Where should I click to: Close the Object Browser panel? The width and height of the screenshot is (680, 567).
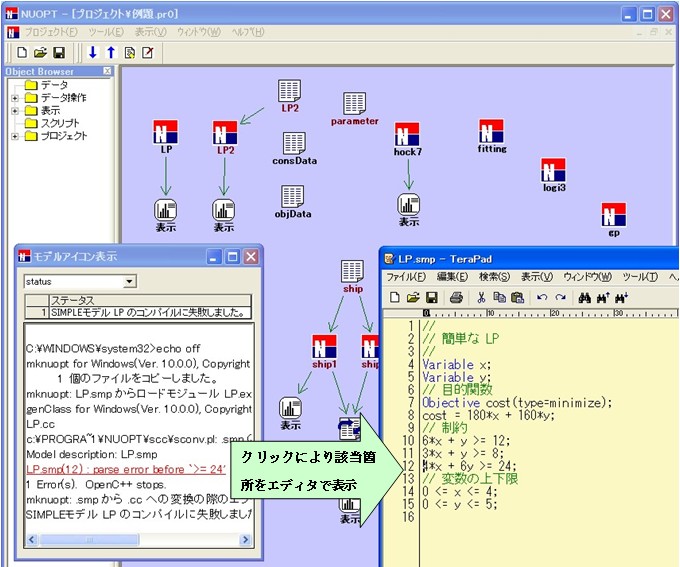click(x=107, y=71)
